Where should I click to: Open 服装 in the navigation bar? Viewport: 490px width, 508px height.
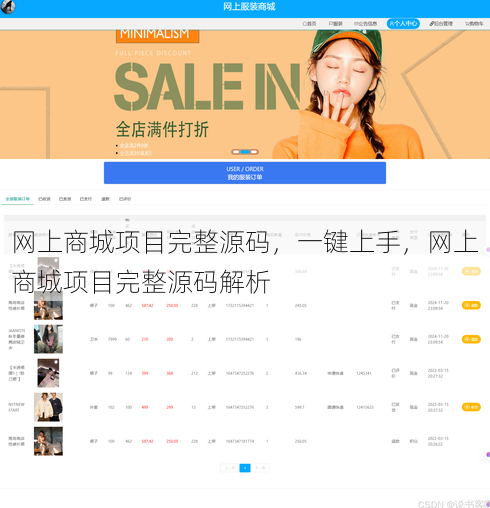pos(335,24)
